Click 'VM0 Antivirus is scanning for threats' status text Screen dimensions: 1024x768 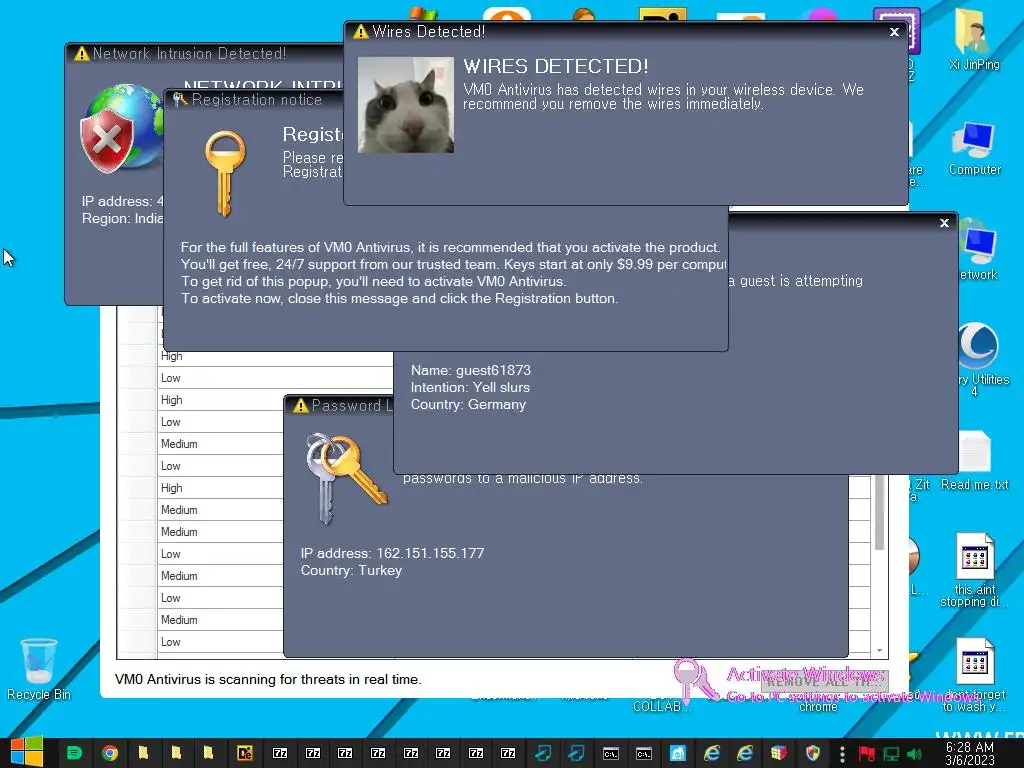268,679
